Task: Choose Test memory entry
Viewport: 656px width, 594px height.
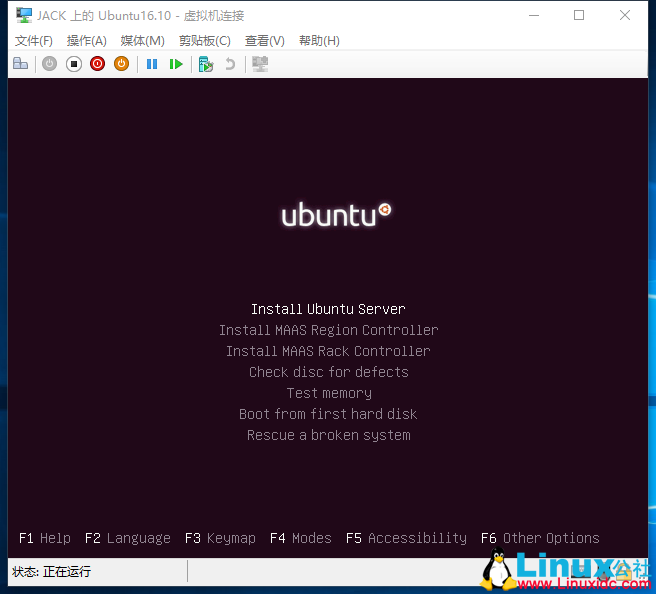Action: [329, 393]
